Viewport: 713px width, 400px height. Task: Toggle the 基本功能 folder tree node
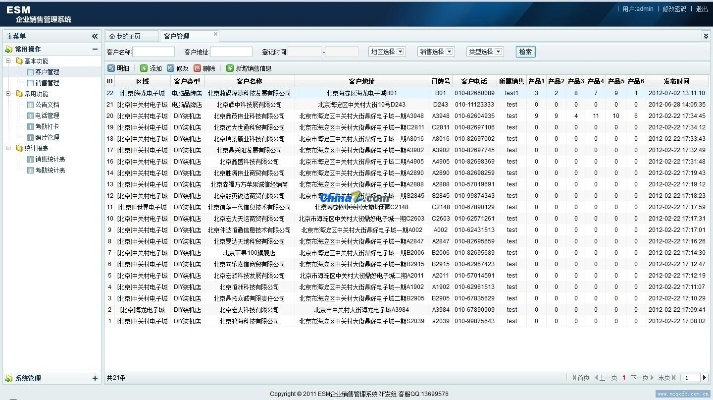pos(8,60)
